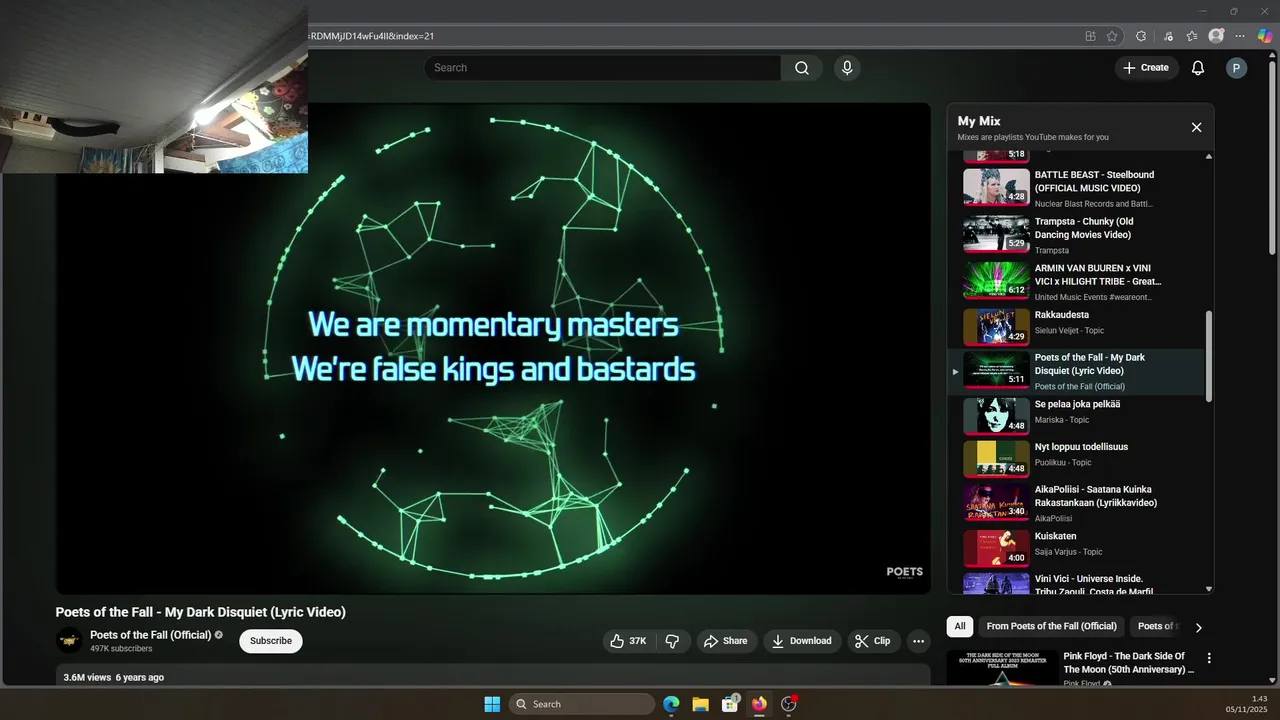Open Nyt loppuu todellisuus thumbnail
This screenshot has height=720, width=1280.
click(x=996, y=459)
